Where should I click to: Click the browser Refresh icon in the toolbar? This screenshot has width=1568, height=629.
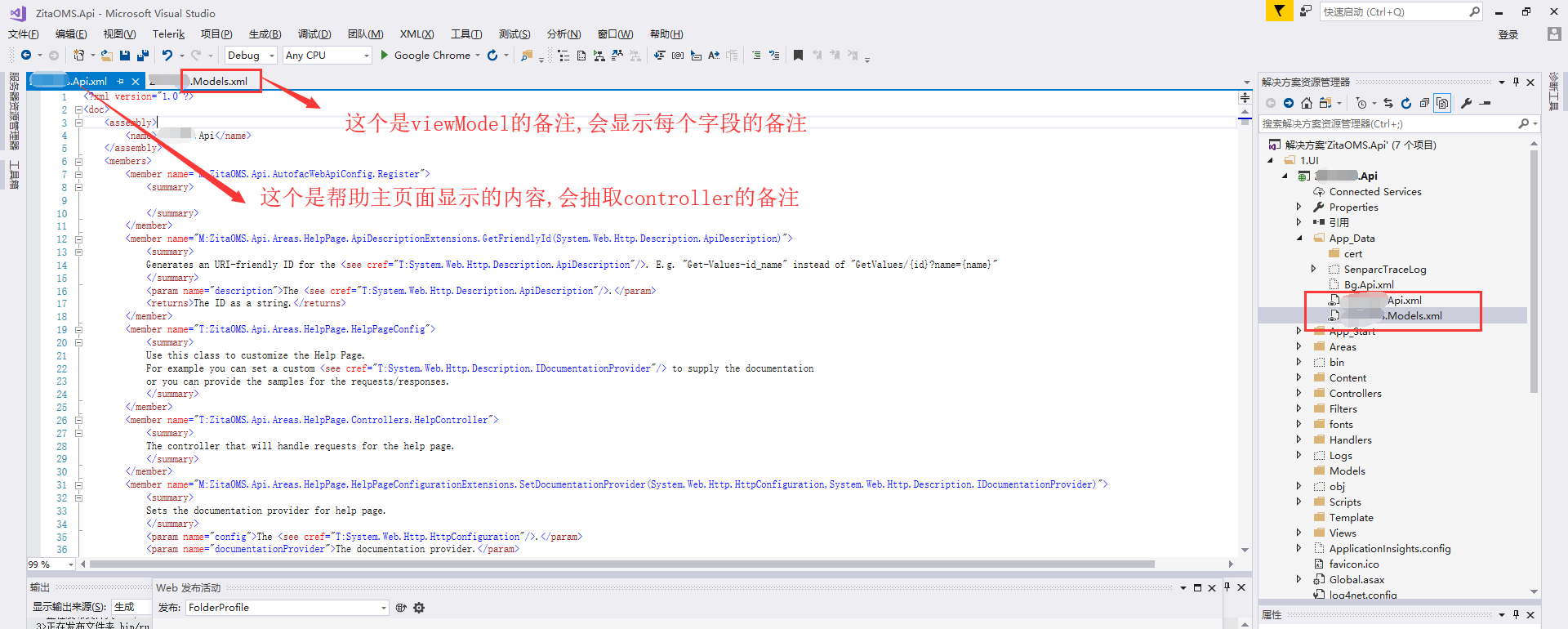[492, 55]
